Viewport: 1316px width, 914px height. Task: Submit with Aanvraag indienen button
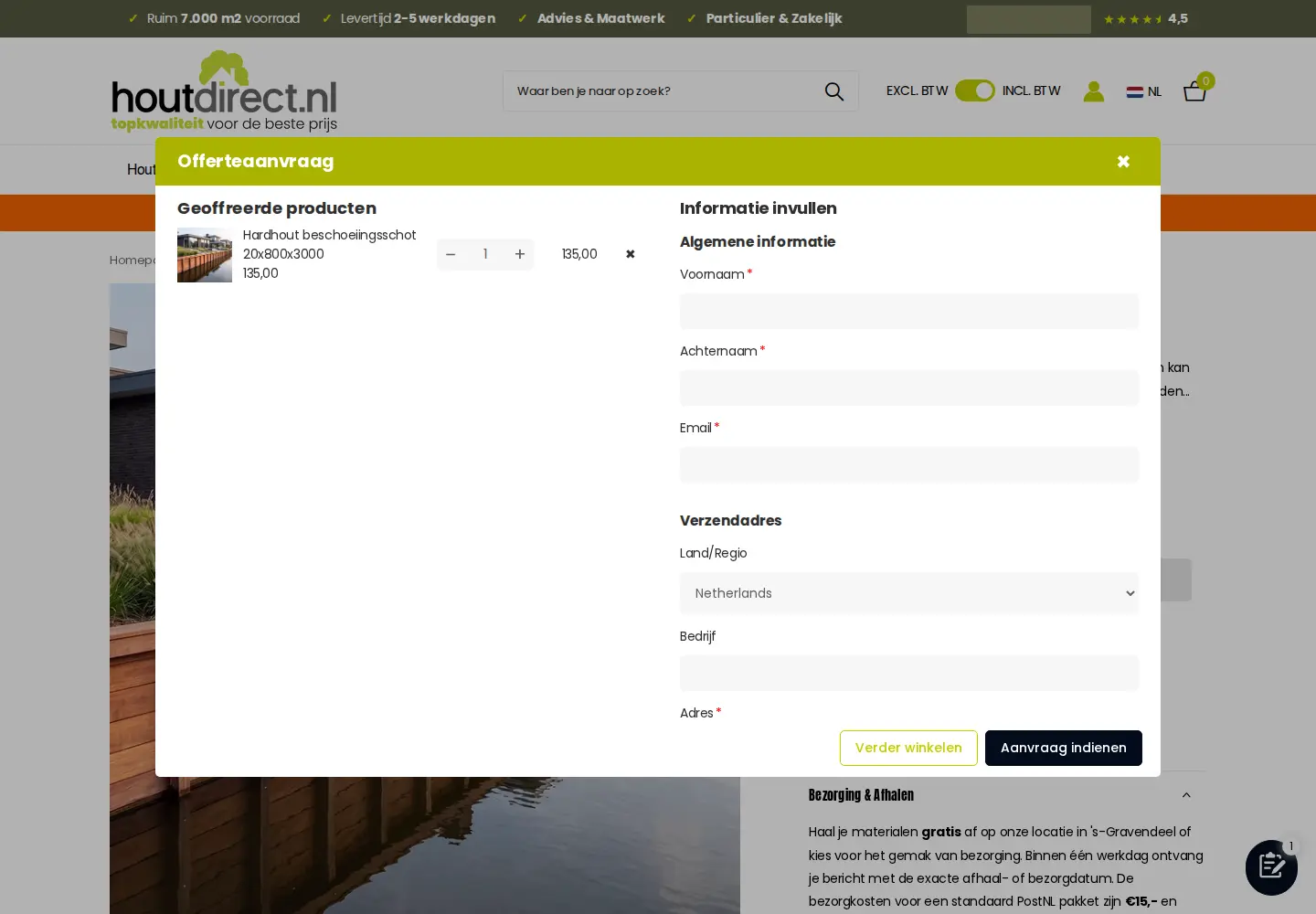coord(1064,748)
